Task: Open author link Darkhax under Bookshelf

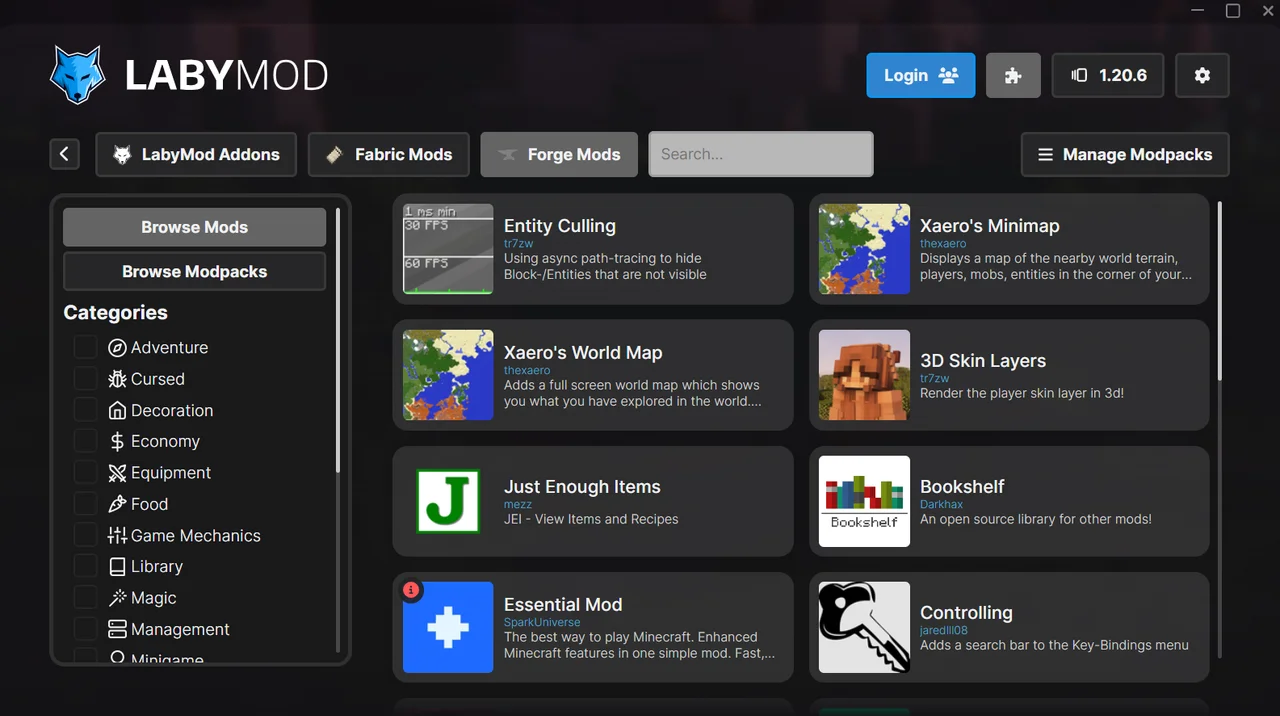Action: point(942,505)
